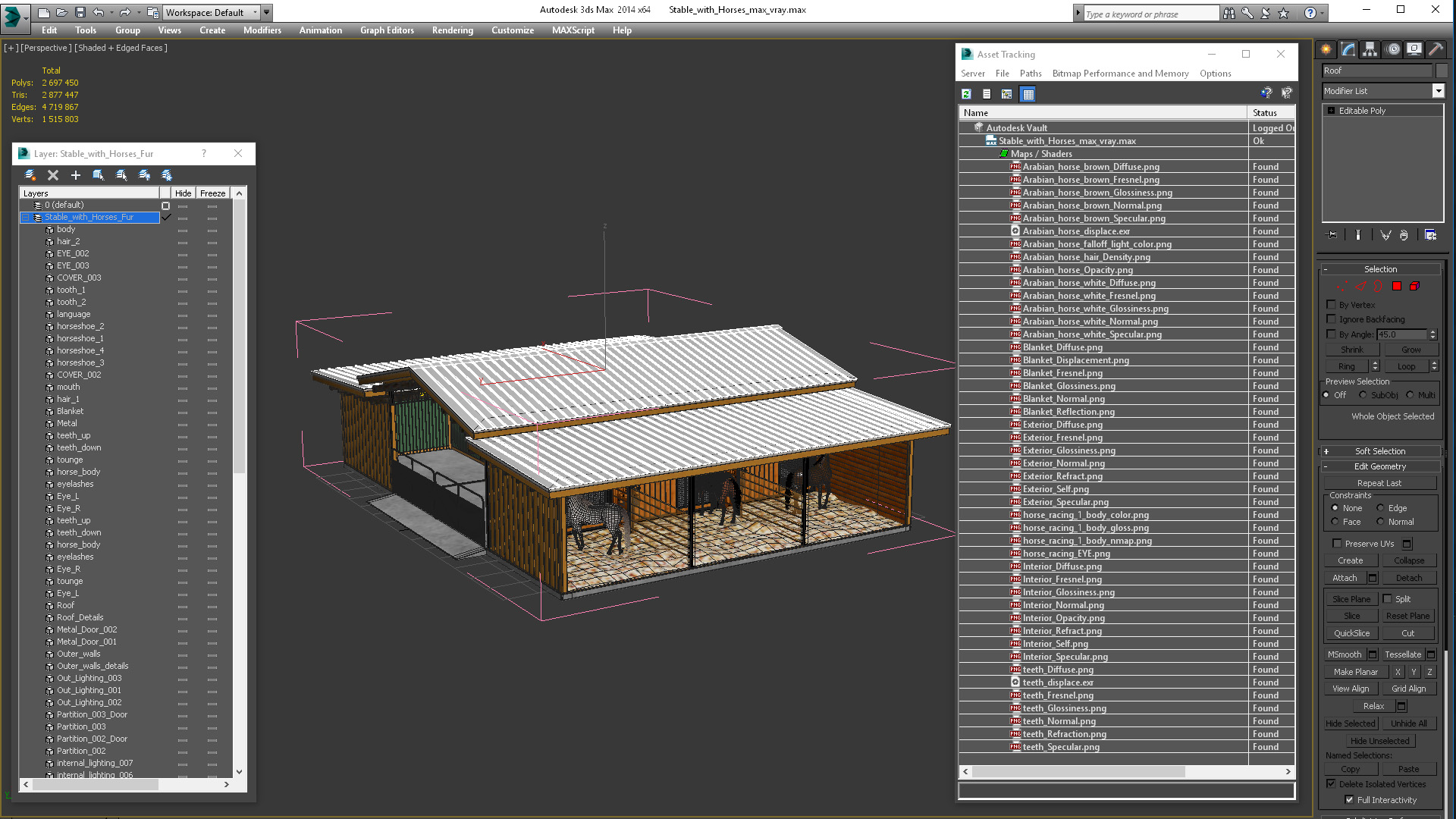Click Freeze/Unfreeze All Layers icon
1456x819 pixels.
(x=167, y=175)
